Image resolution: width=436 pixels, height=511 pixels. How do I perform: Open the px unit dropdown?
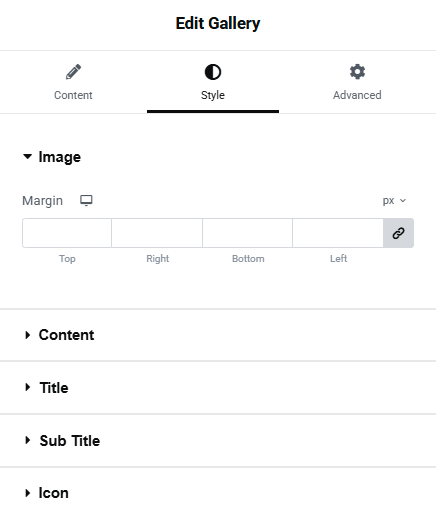(394, 201)
